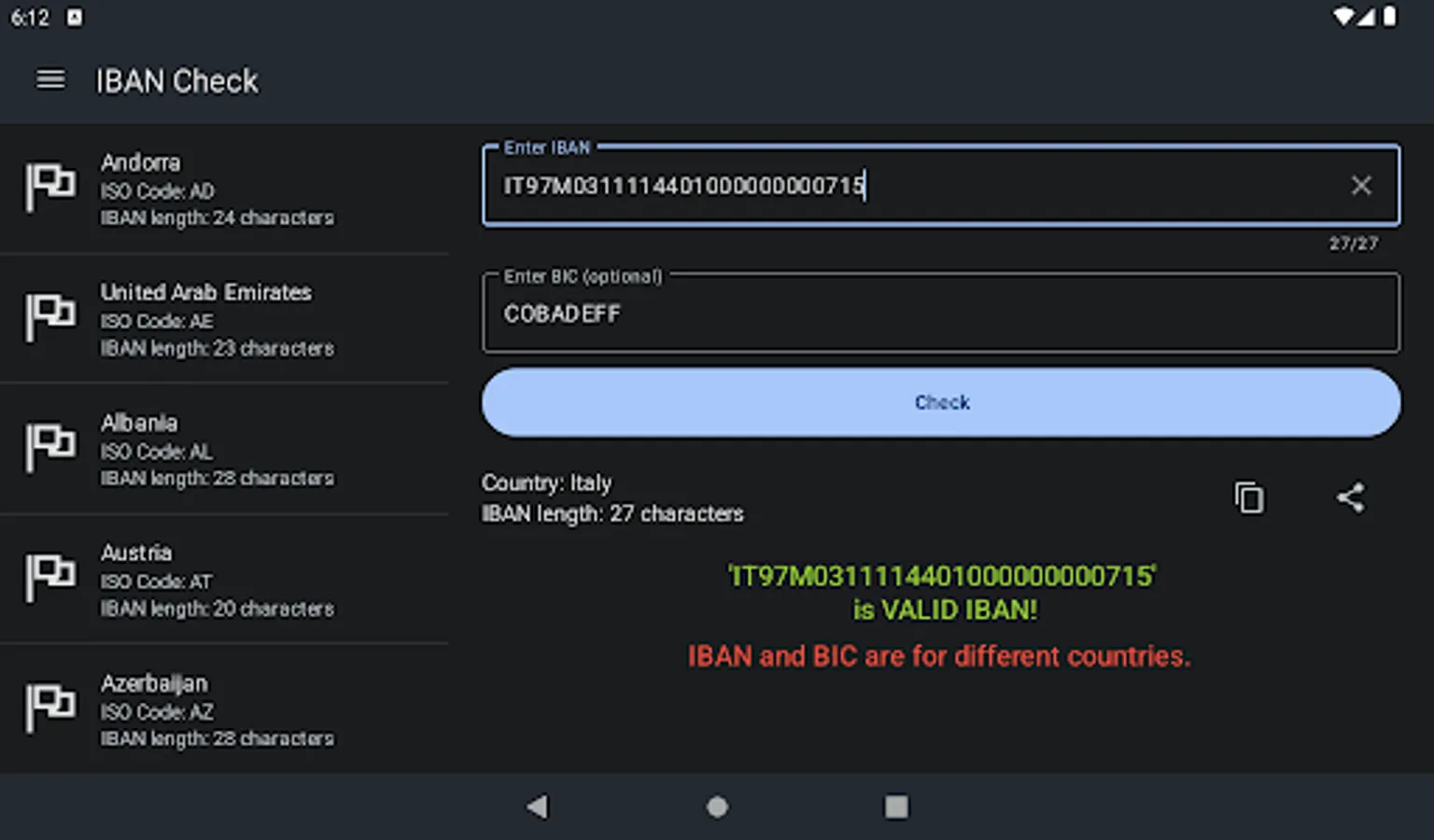1434x840 pixels.
Task: Click the 'Country: Italy' result text
Action: pyautogui.click(x=546, y=483)
